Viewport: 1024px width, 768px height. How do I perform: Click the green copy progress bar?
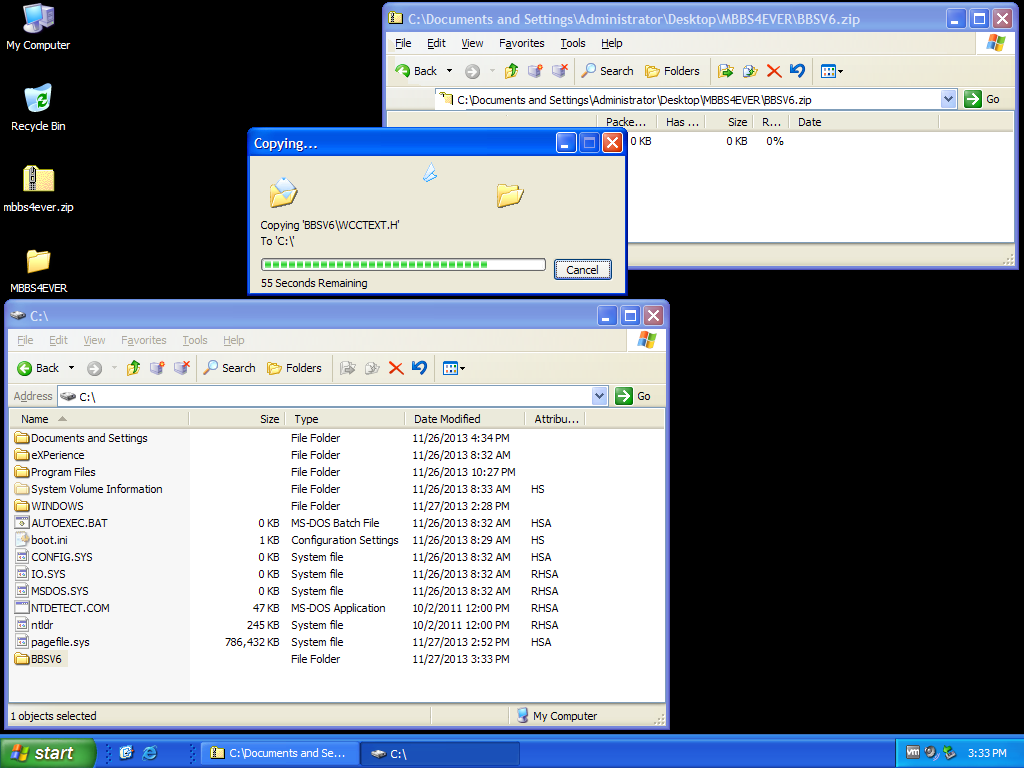[402, 265]
